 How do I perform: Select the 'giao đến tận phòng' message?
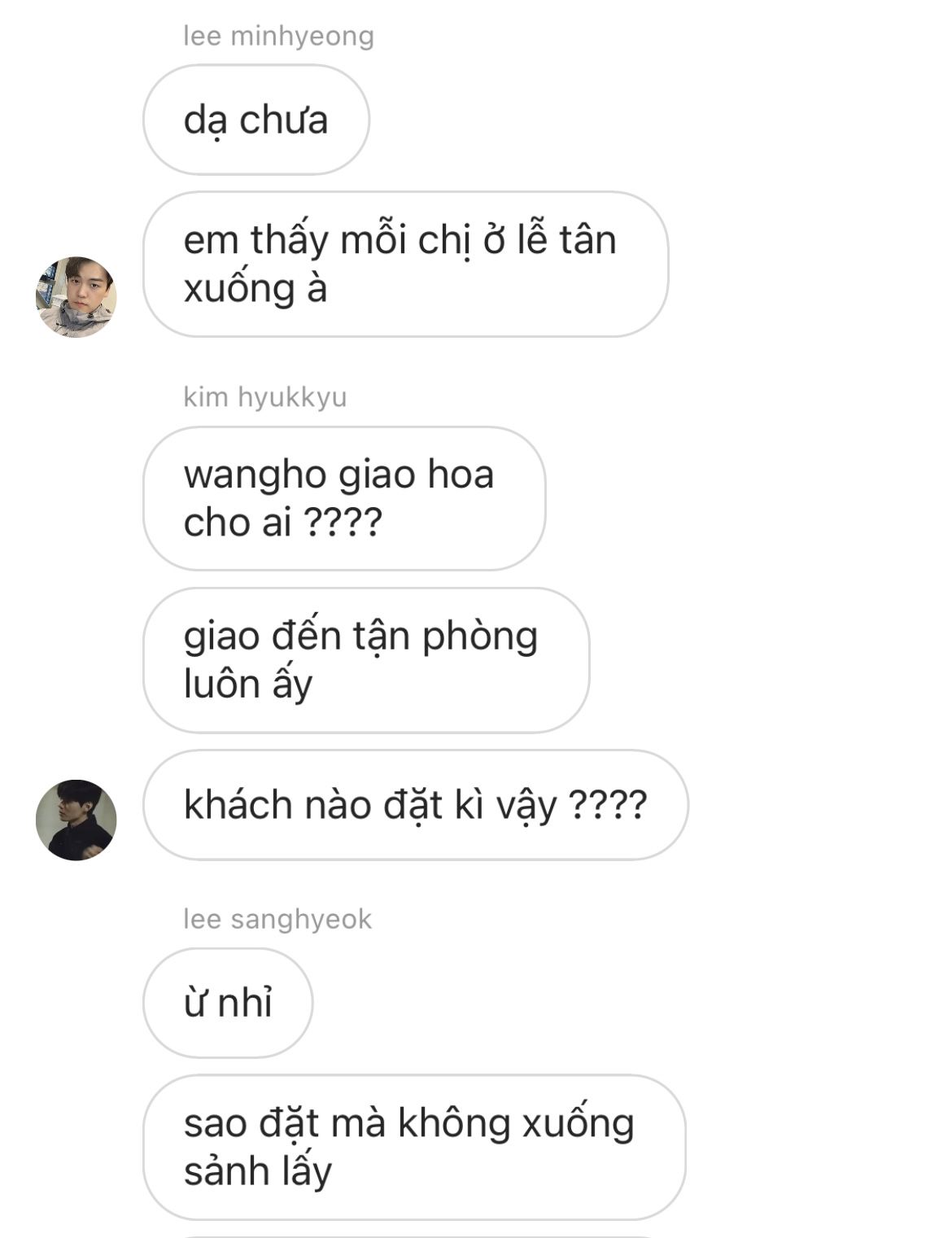pyautogui.click(x=366, y=660)
